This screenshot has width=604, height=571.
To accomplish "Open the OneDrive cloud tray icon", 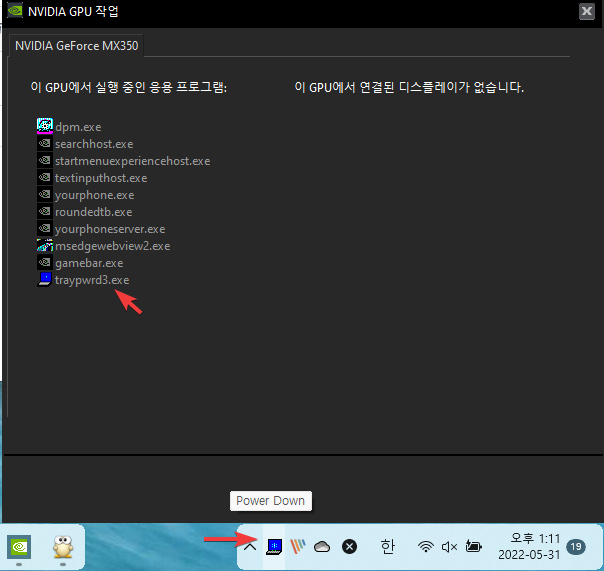I will point(322,546).
